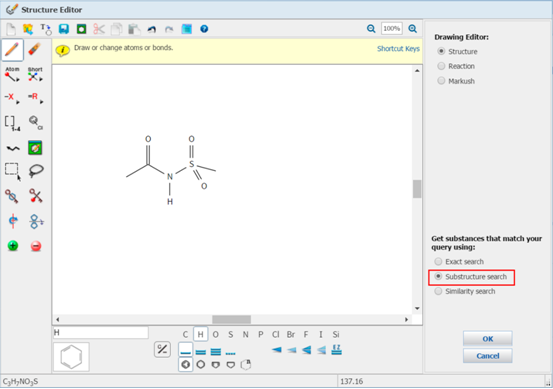Viewport: 553px width, 389px height.
Task: Select the variable attachment position tool
Action: coord(35,123)
